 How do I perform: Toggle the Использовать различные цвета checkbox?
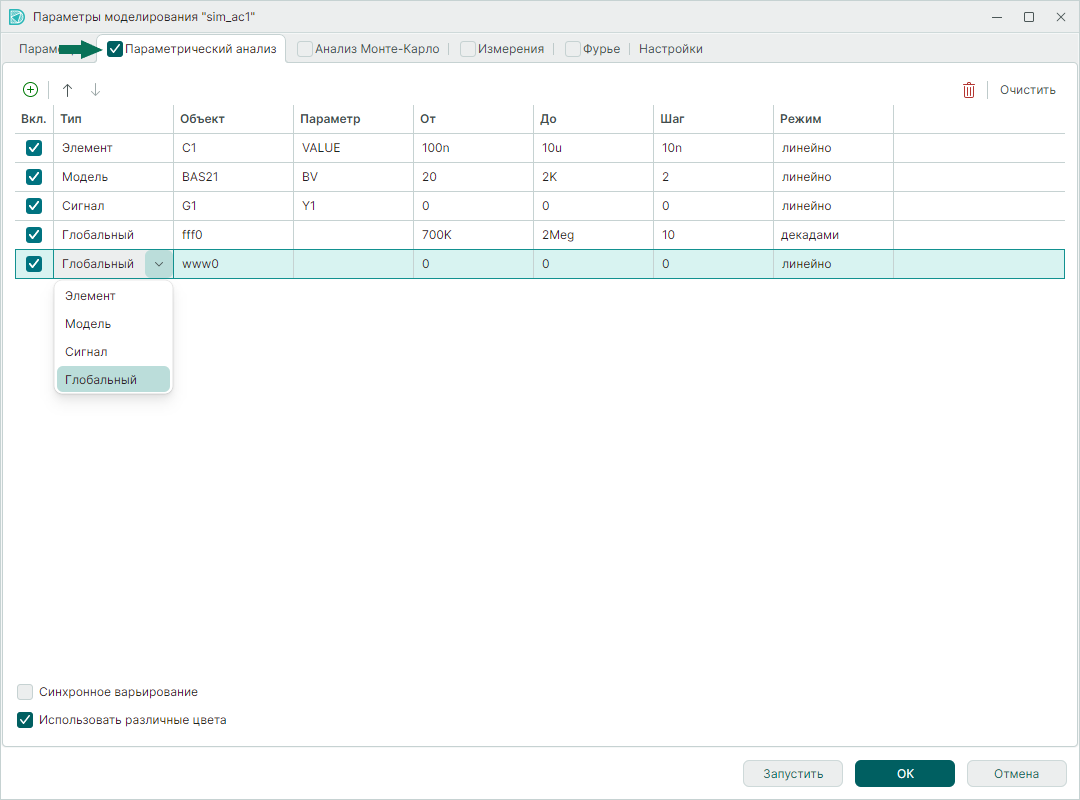point(26,720)
